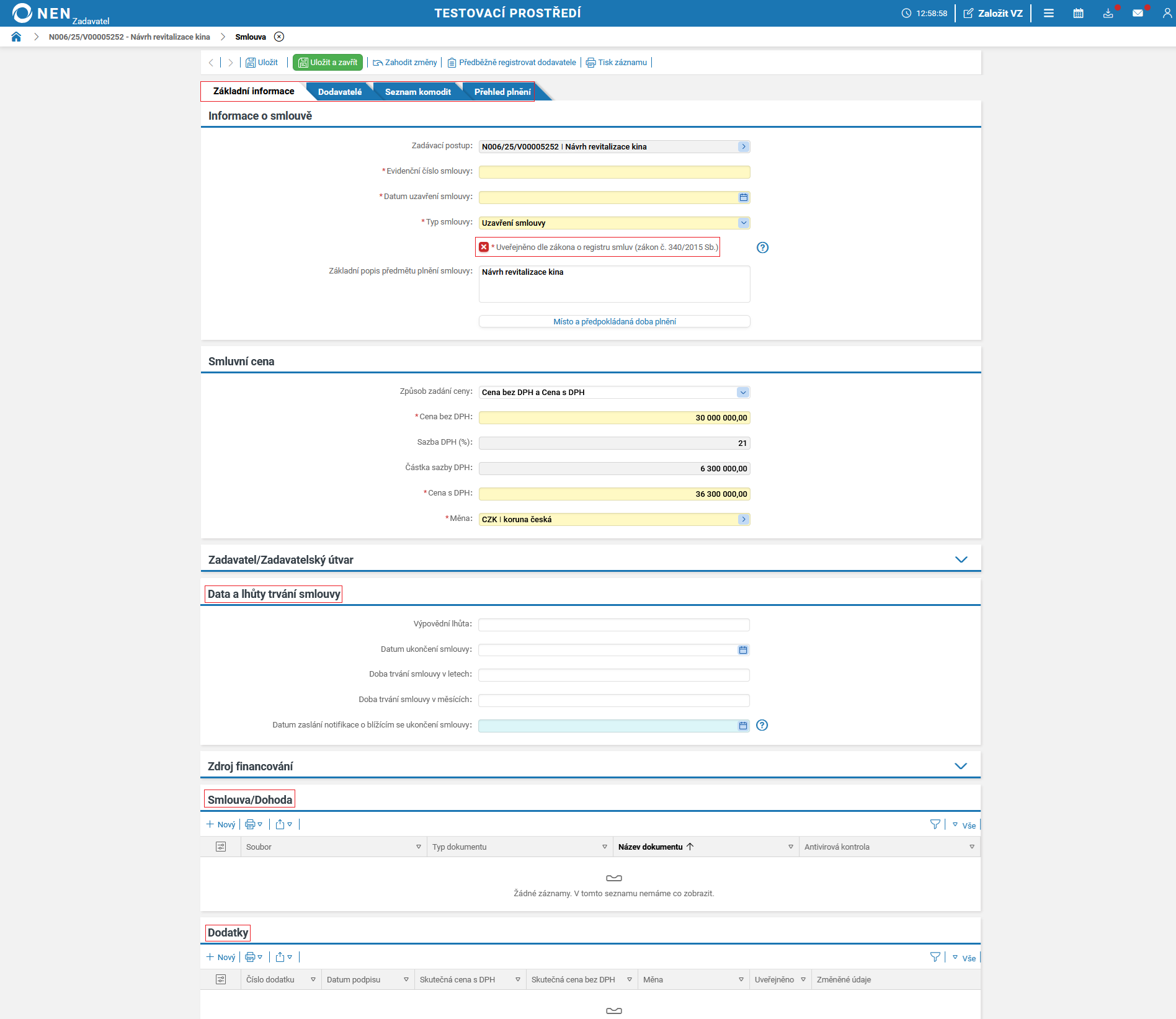Open date picker for Datum uzavření smlouvy
1176x1019 pixels.
click(743, 197)
